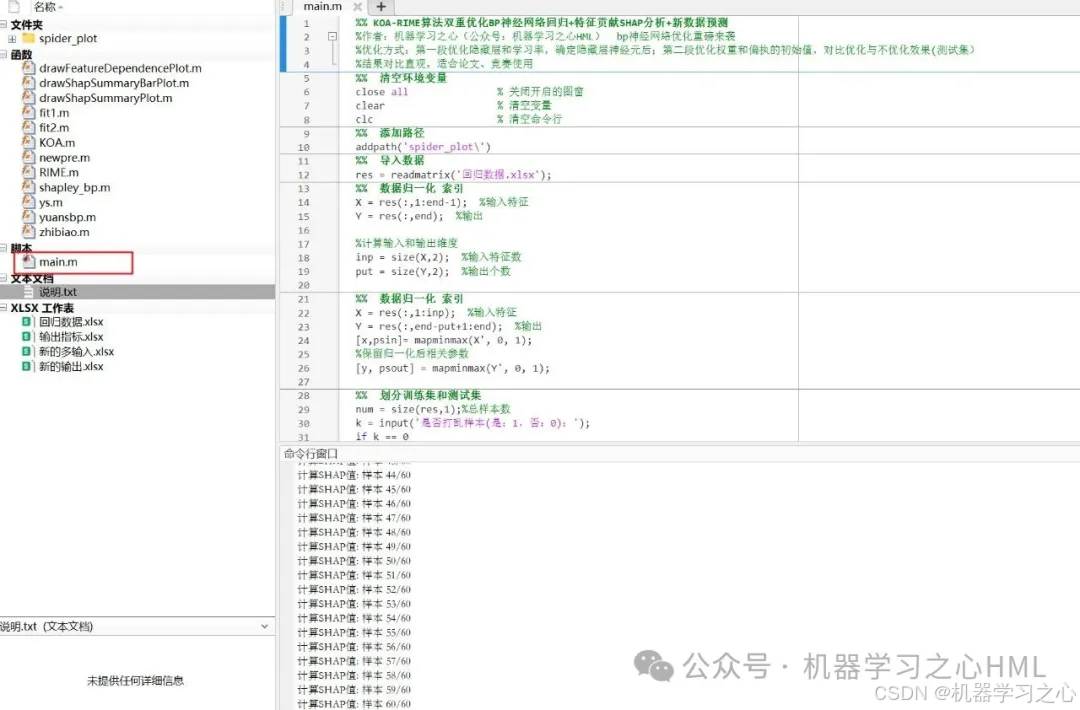Screen dimensions: 1080x710
Task: Select the main.m editor tab
Action: [x=322, y=7]
